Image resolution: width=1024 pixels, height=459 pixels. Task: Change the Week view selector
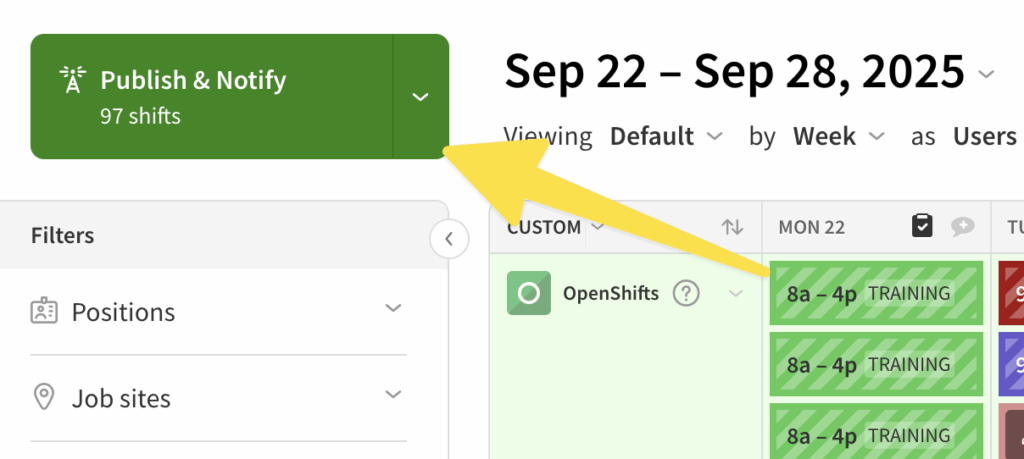point(838,136)
